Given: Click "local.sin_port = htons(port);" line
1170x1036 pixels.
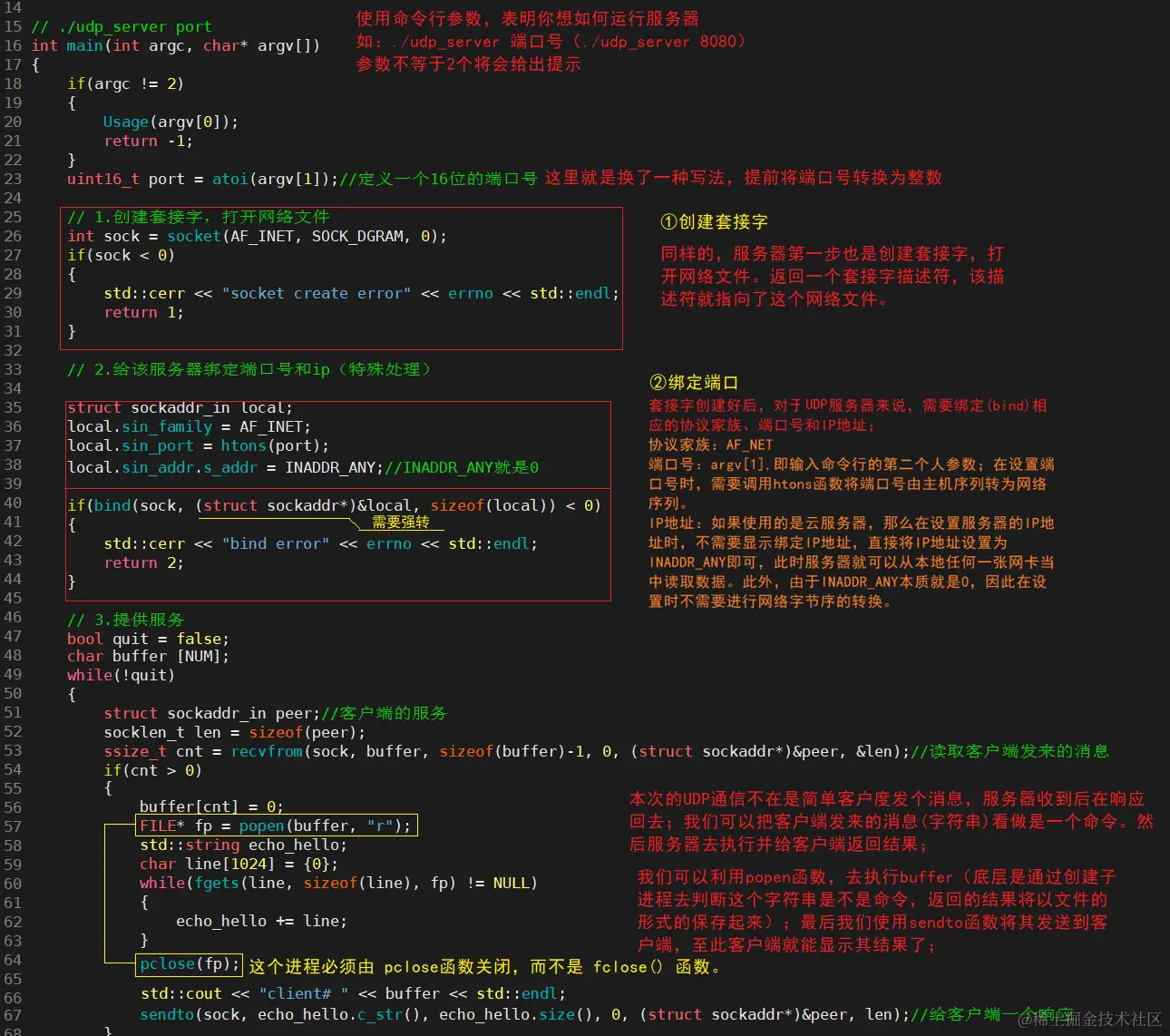Looking at the screenshot, I should 198,445.
